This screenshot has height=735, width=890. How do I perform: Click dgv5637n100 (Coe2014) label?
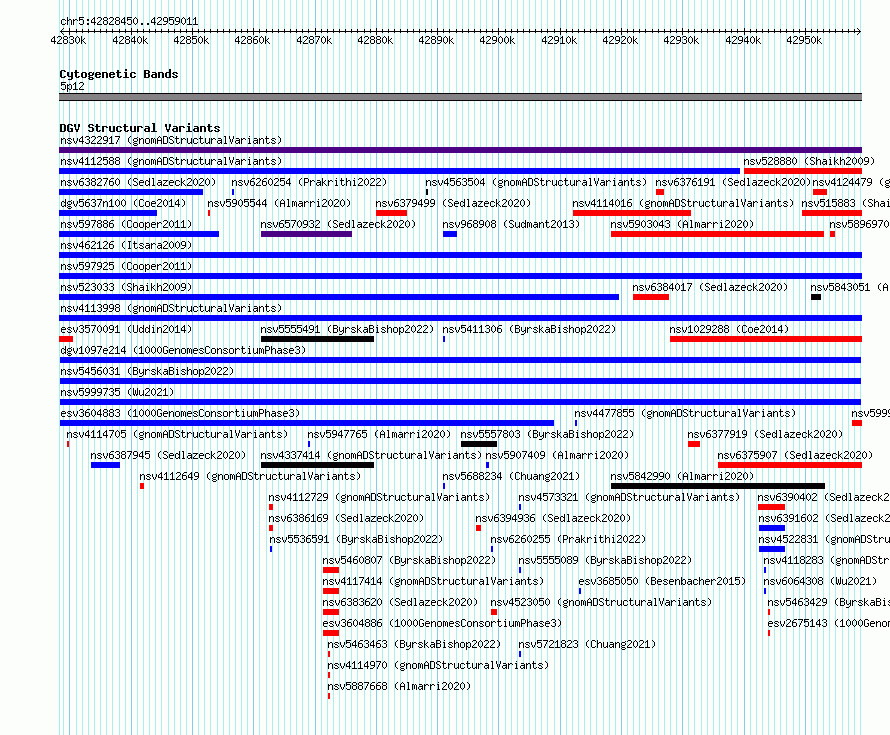(x=123, y=203)
